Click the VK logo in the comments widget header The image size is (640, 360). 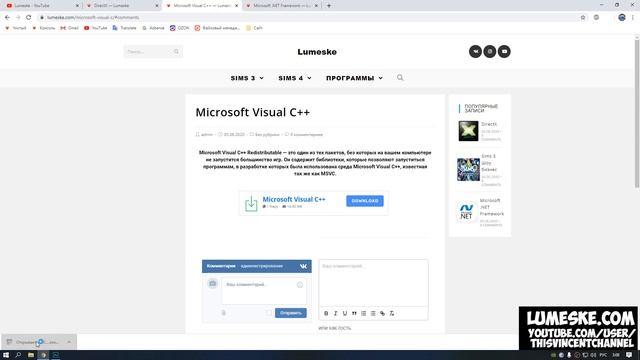[x=303, y=266]
